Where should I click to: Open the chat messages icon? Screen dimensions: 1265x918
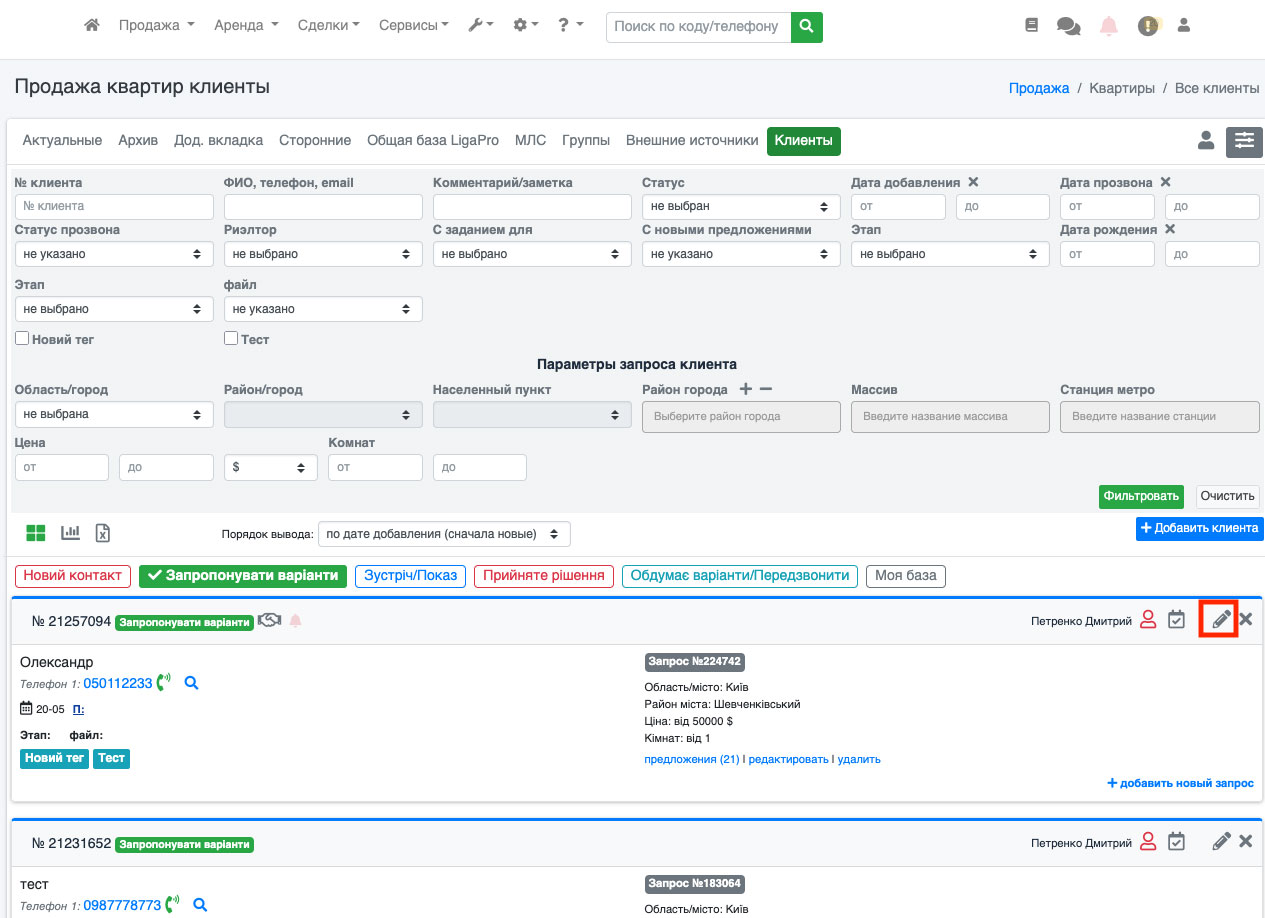tap(1068, 27)
